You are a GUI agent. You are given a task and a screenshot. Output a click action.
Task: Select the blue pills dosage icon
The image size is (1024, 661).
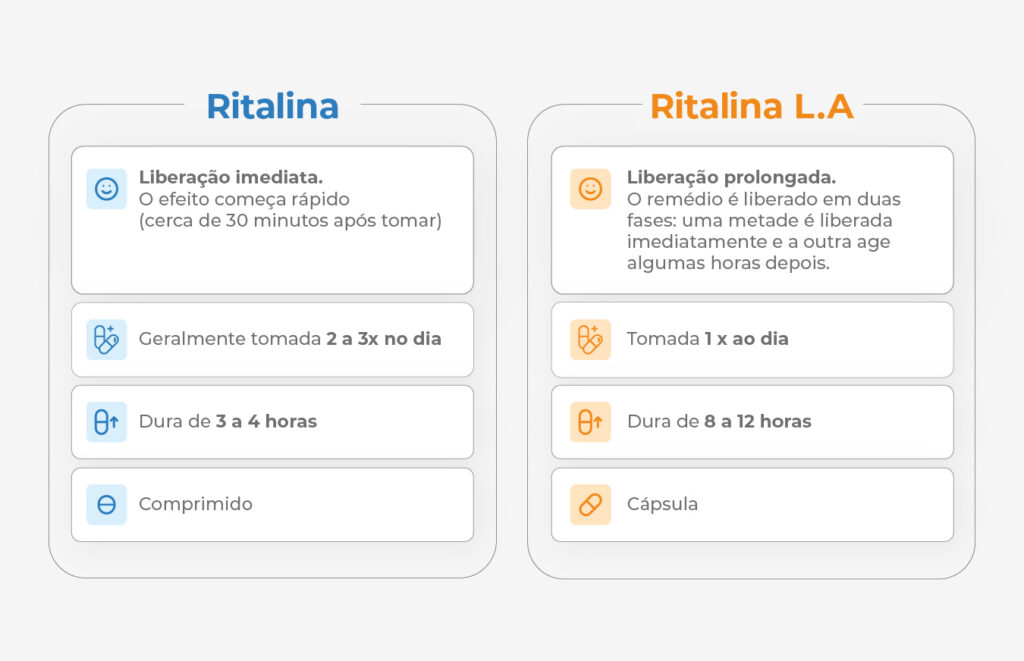tap(106, 340)
